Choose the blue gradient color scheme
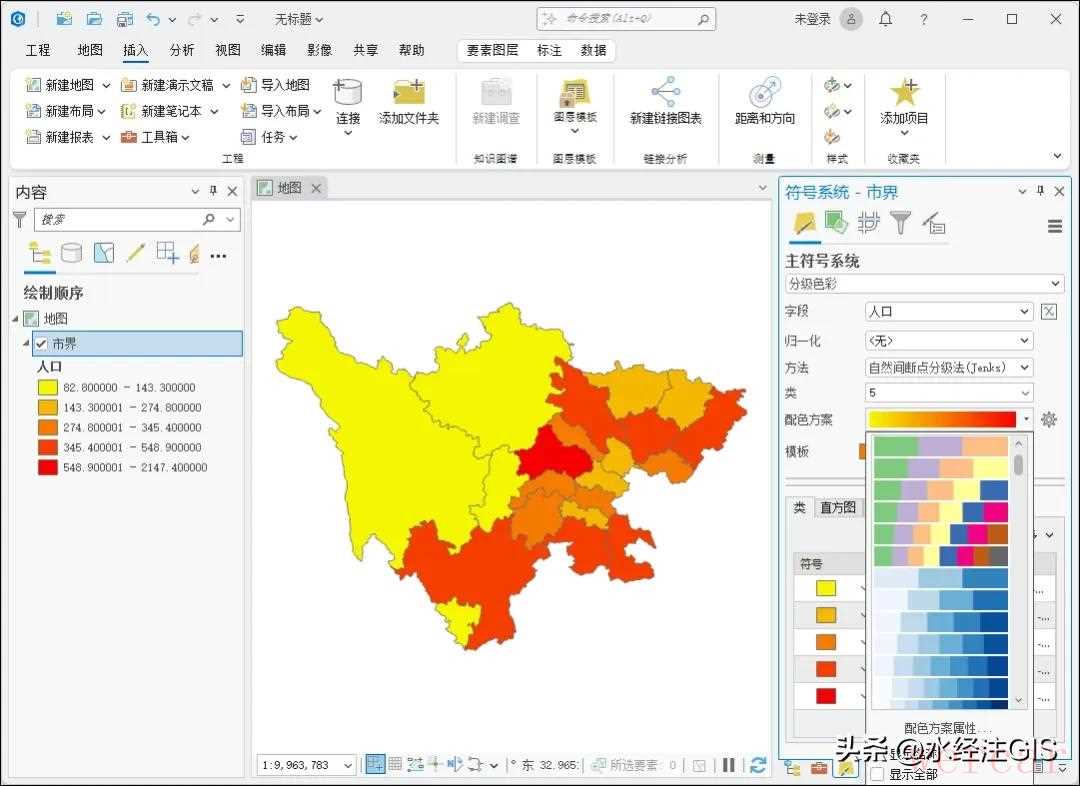1080x786 pixels. pos(940,578)
